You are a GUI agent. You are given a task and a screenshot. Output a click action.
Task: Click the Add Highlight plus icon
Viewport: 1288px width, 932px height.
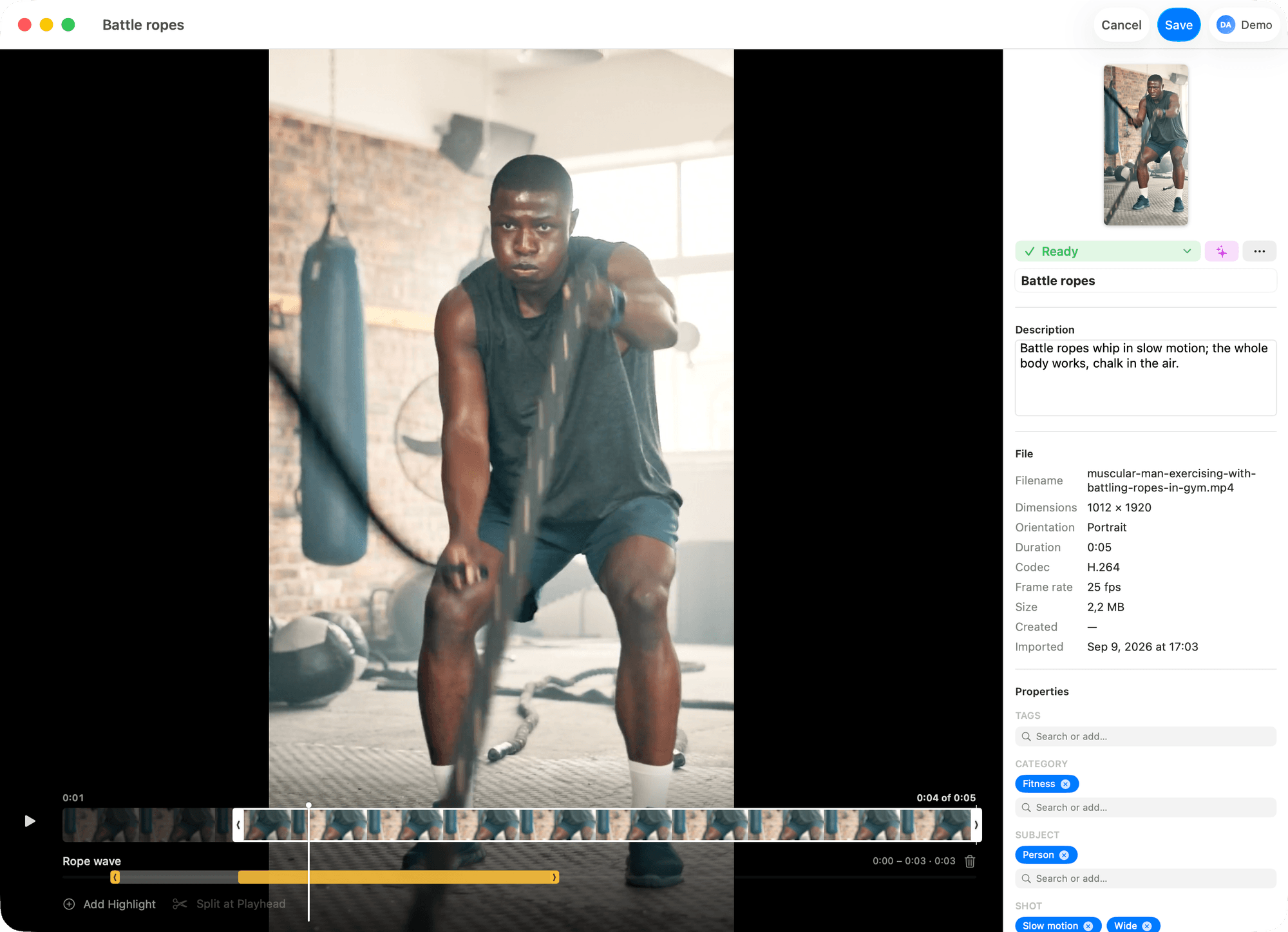coord(69,904)
